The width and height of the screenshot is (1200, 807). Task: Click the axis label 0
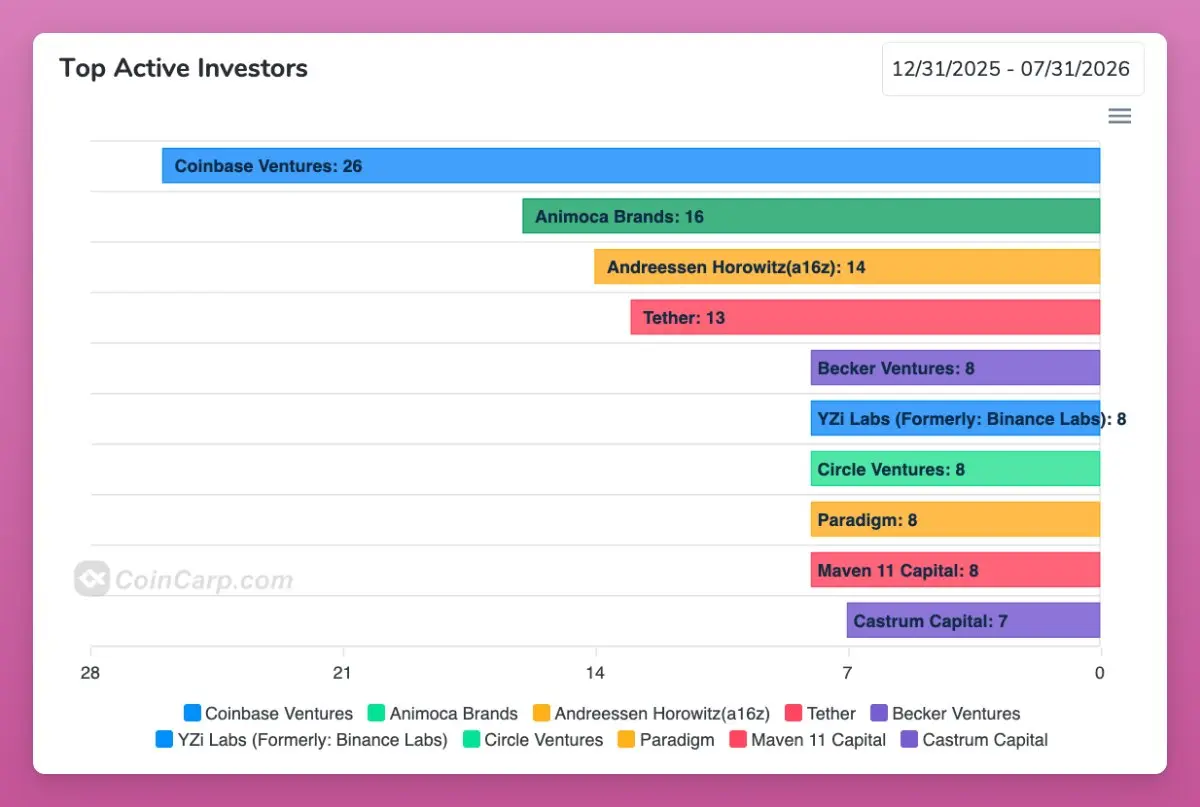(x=1100, y=673)
